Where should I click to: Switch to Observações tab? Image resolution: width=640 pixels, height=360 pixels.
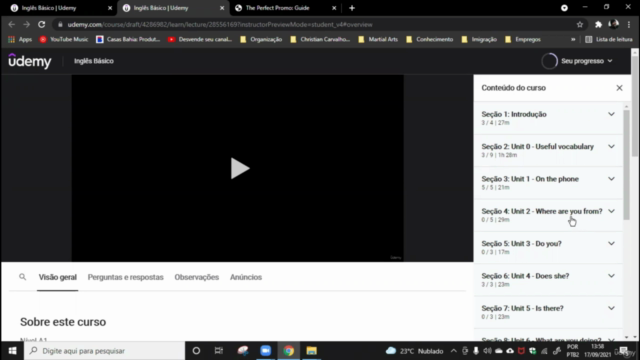tap(197, 277)
